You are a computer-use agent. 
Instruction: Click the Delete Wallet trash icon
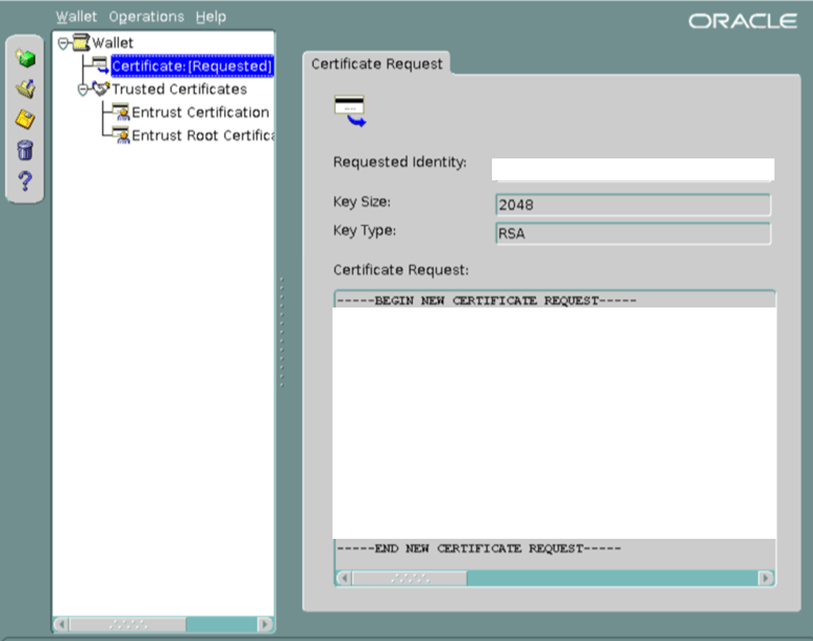pos(26,151)
